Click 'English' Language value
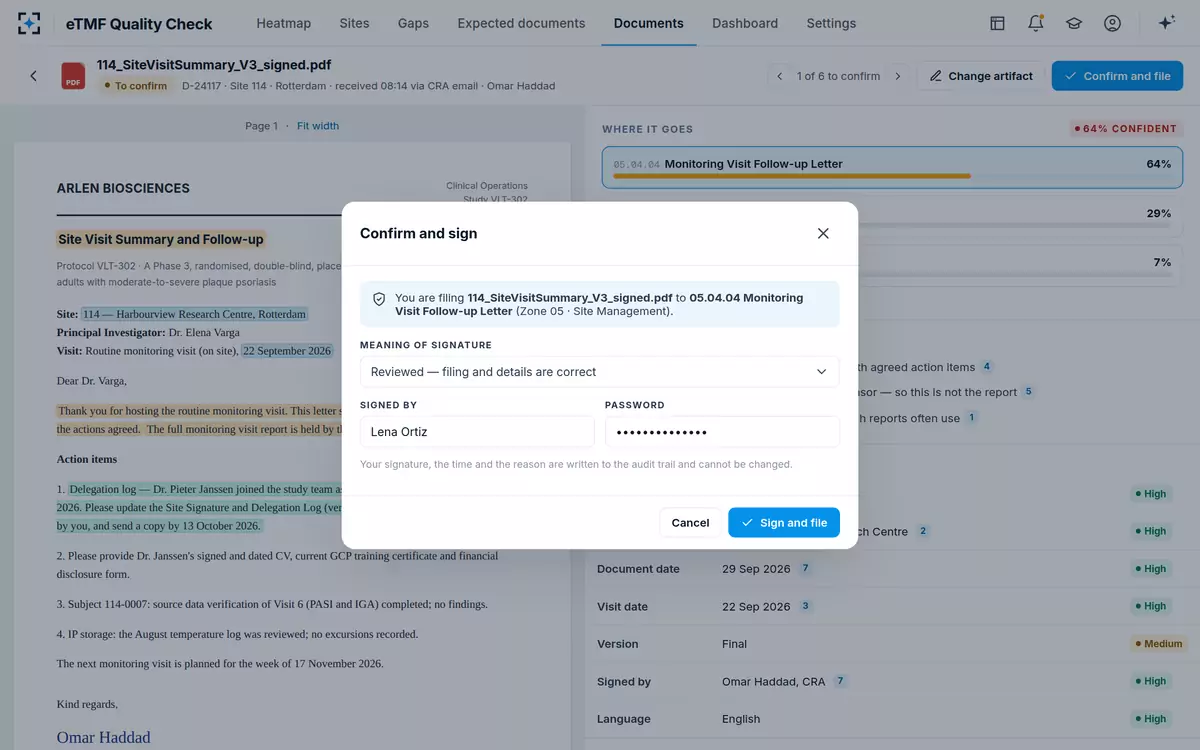1200x750 pixels. pos(741,719)
